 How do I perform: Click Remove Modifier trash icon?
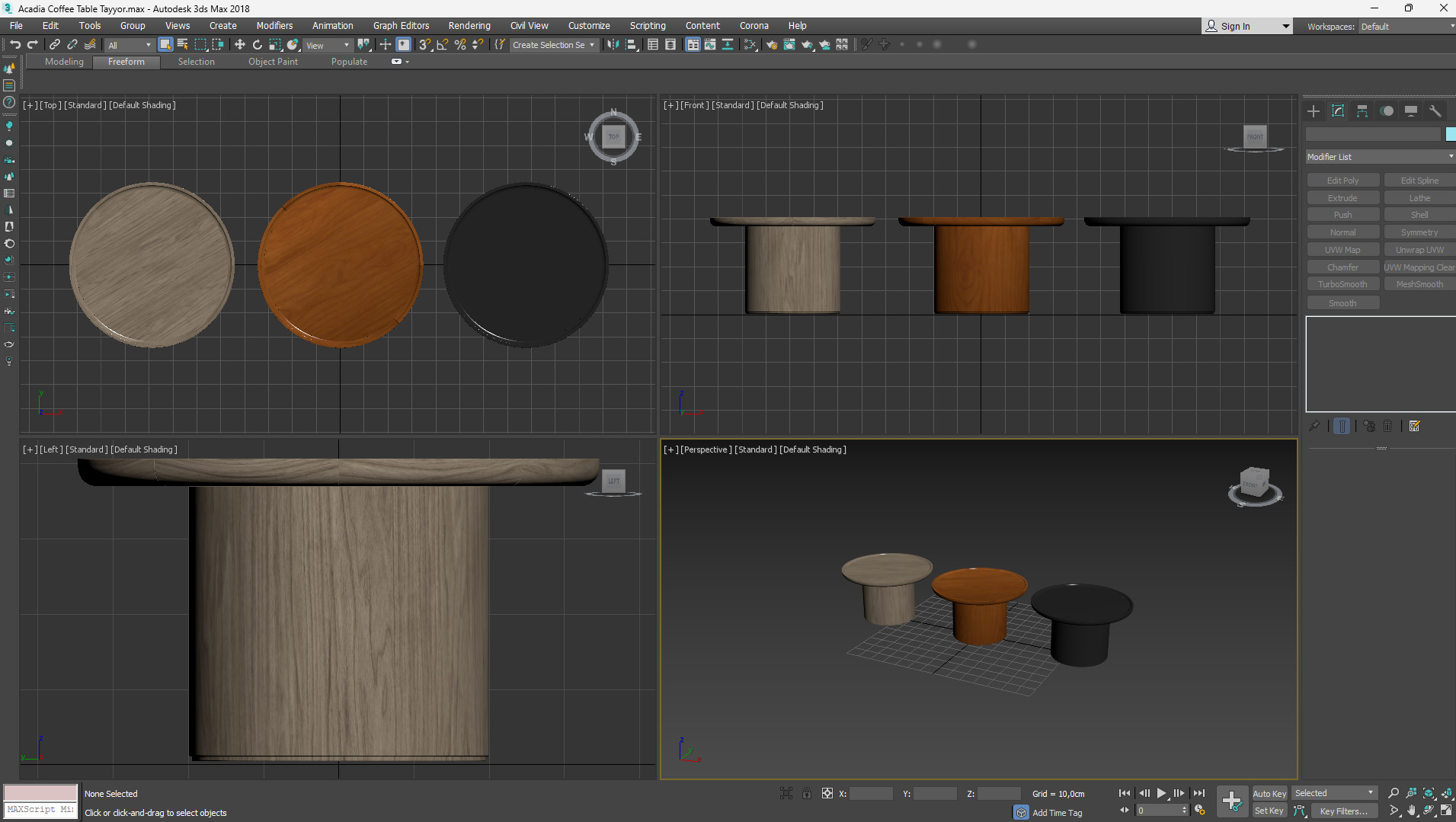(1387, 427)
